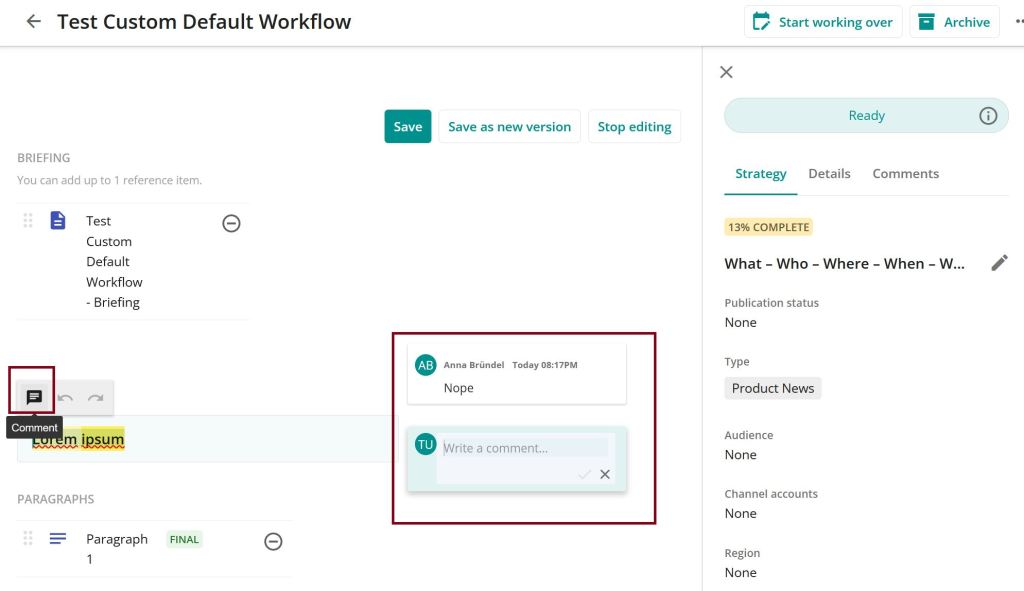1024x591 pixels.
Task: Click Stop editing button
Action: point(634,127)
